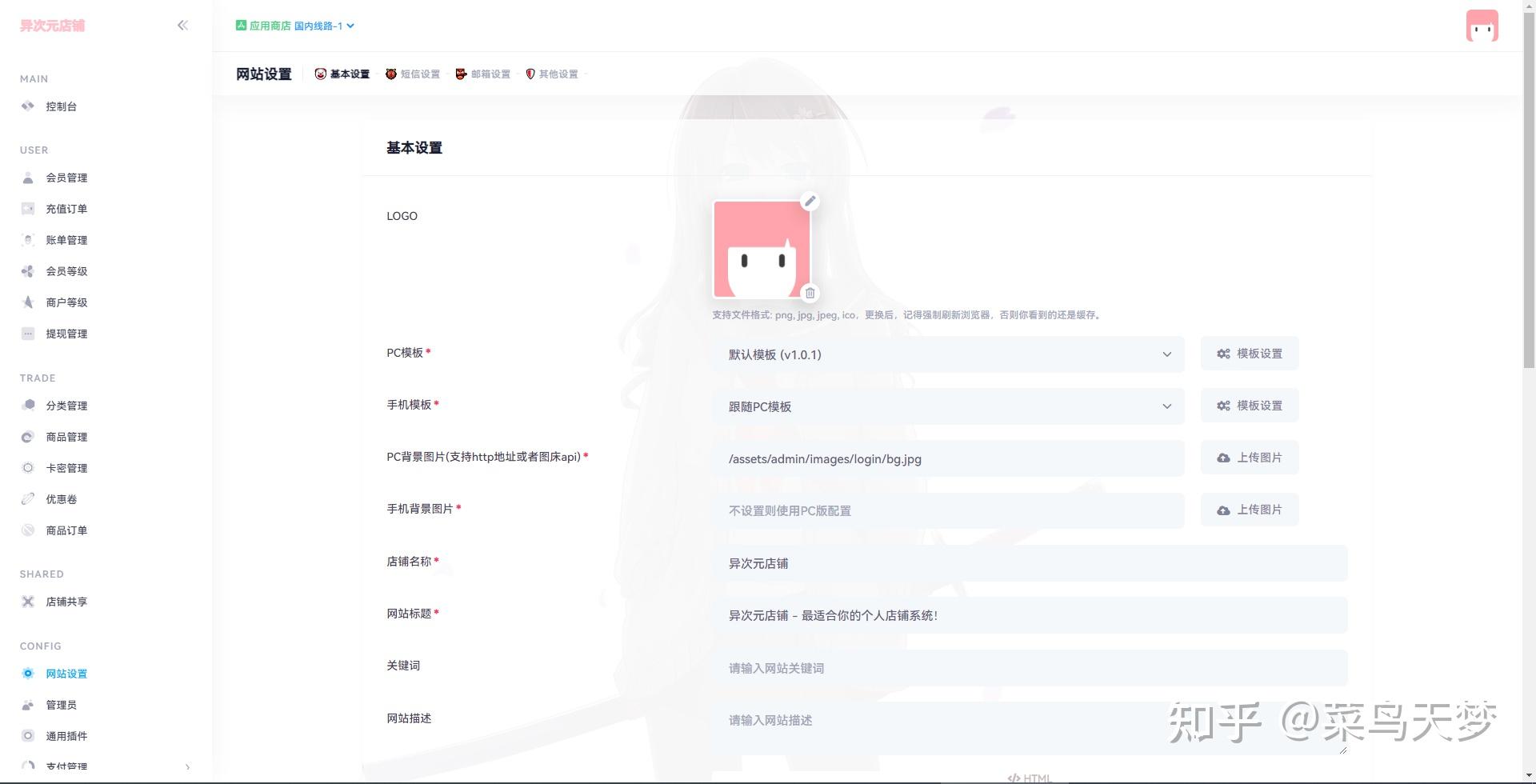
Task: Click the 商户等级 sidebar icon
Action: (28, 302)
